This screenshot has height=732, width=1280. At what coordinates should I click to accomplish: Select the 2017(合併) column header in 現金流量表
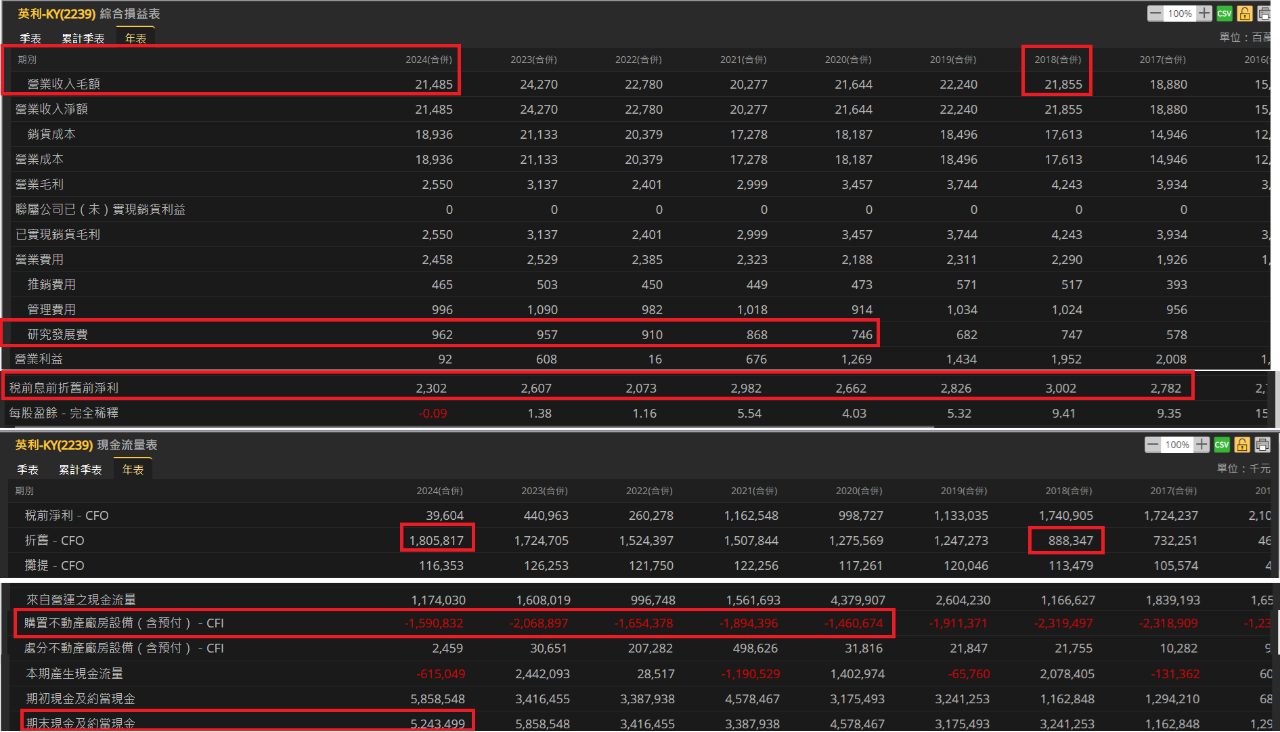pos(1173,491)
